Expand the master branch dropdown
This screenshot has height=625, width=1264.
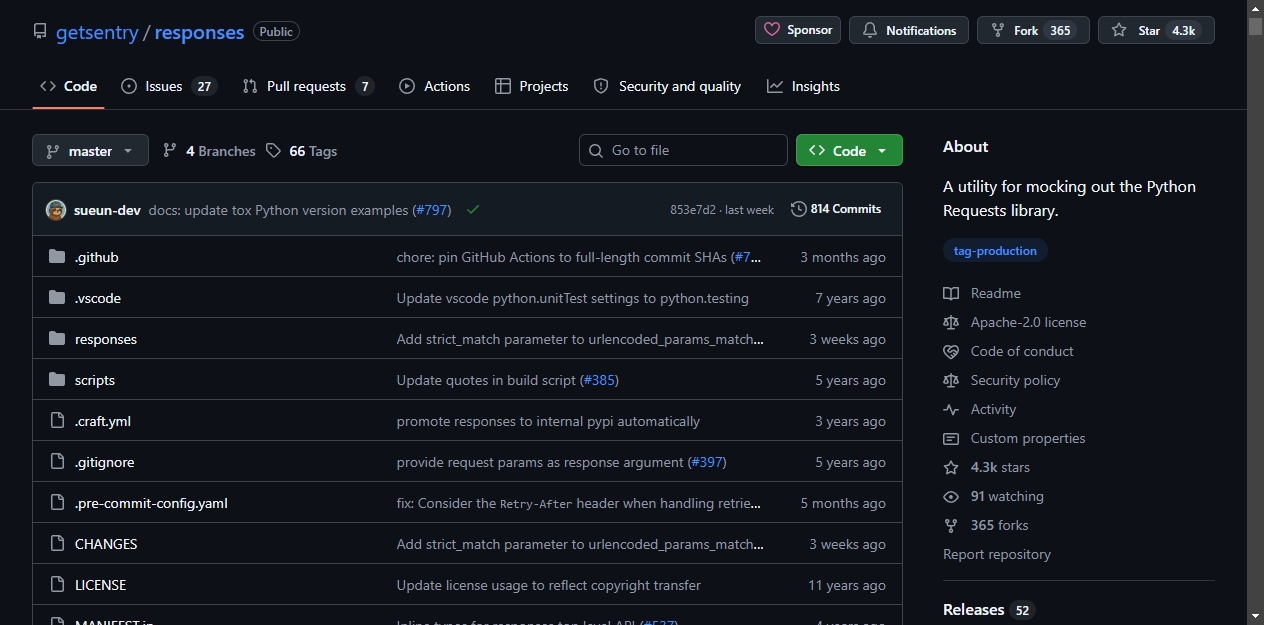[x=90, y=150]
